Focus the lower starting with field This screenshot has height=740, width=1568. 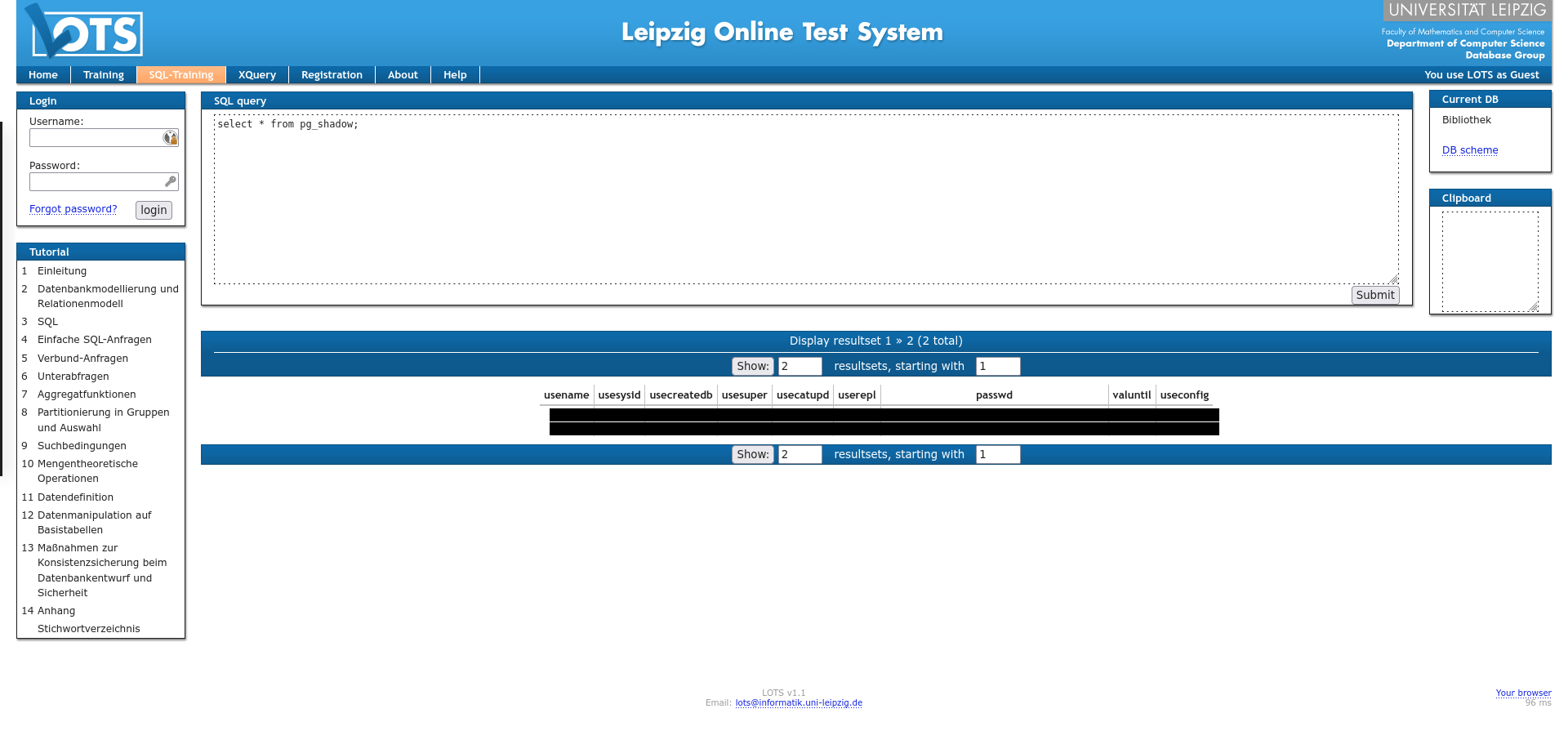point(998,454)
